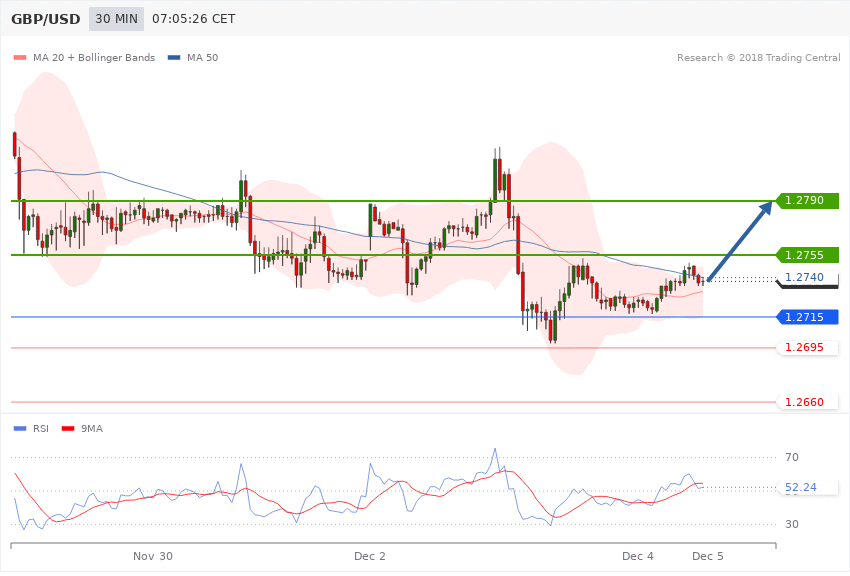Click the 1.2740 current price label

808,277
